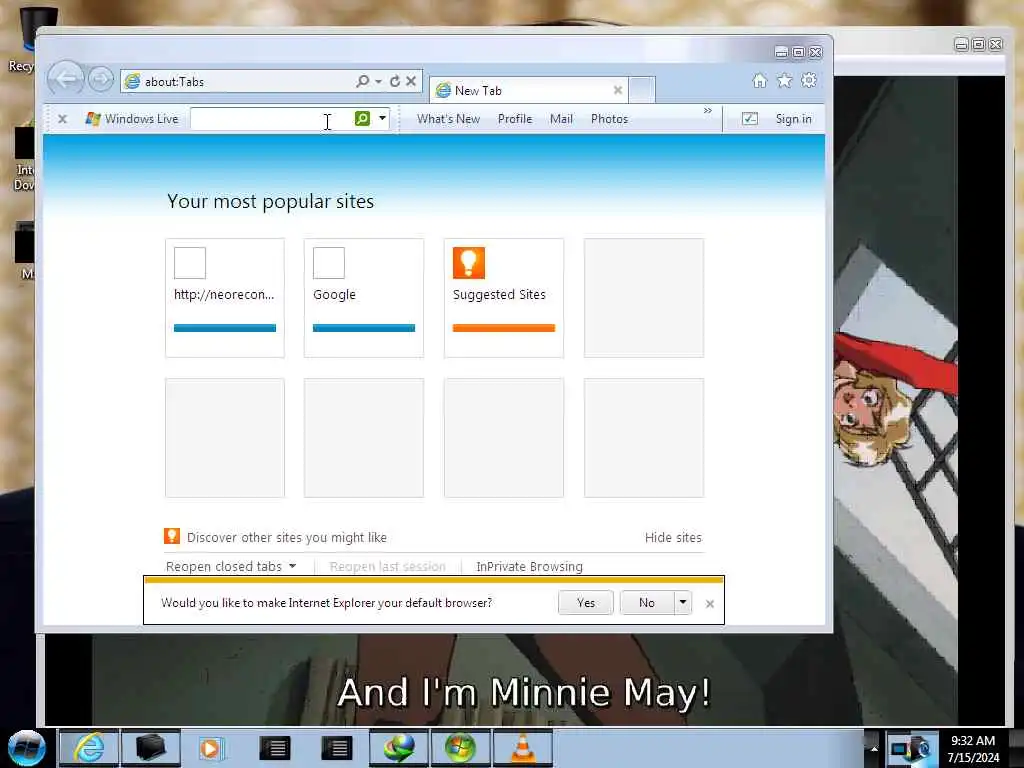Select the New Tab tab
The height and width of the screenshot is (768, 1024).
pyautogui.click(x=528, y=90)
